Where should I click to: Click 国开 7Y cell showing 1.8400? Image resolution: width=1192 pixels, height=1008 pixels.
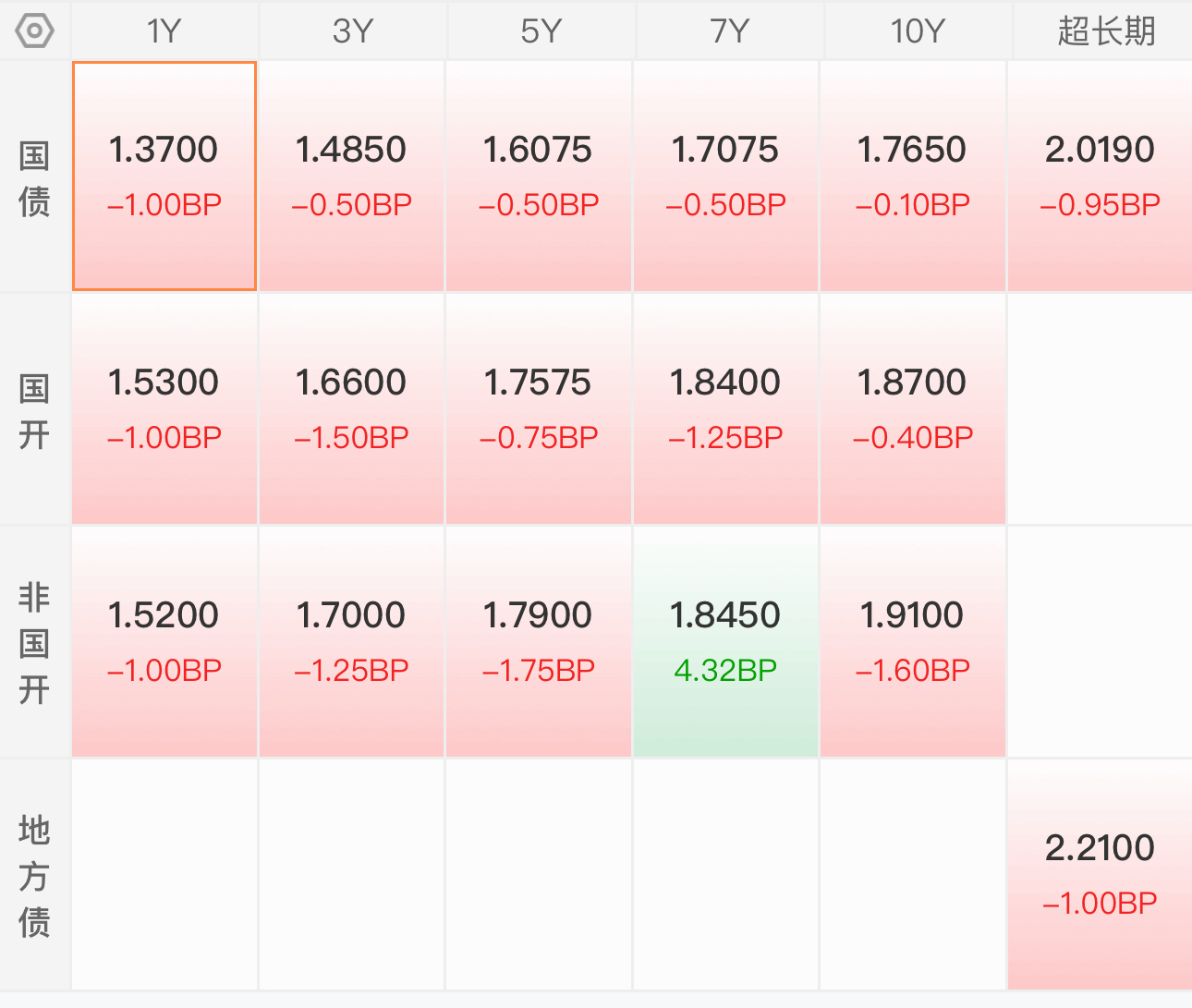pos(725,409)
